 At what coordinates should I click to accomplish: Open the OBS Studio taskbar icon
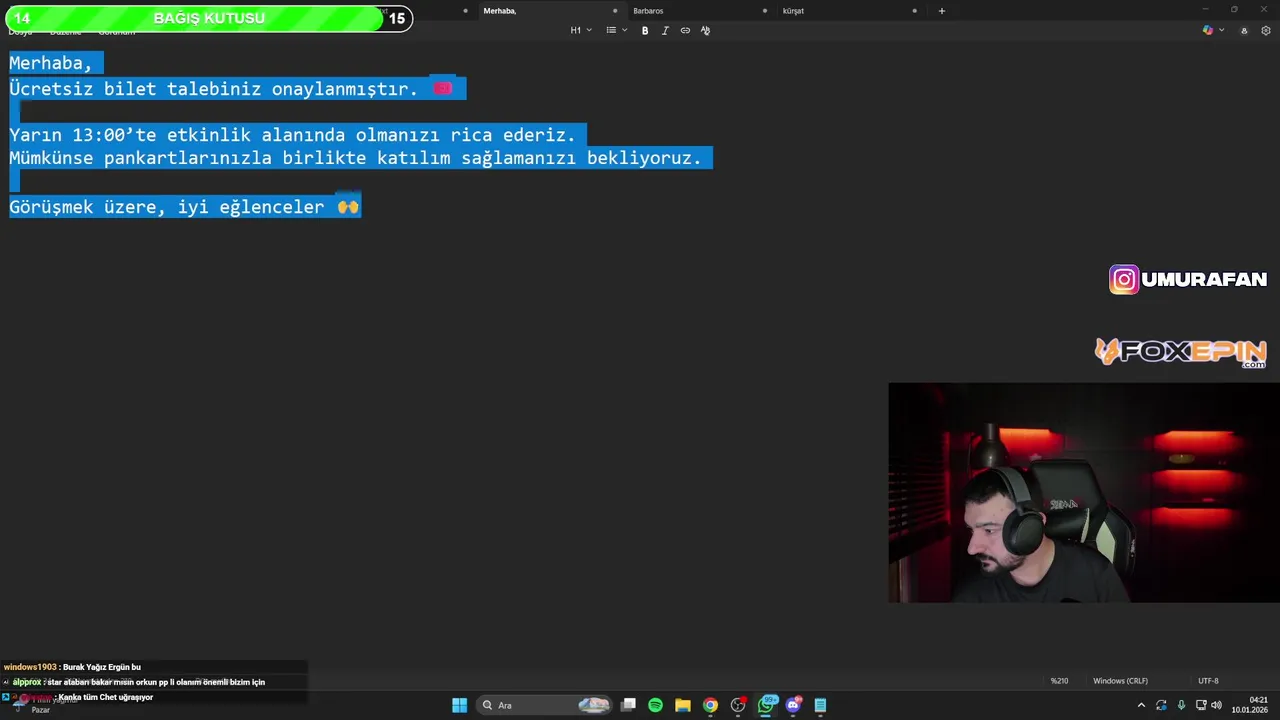click(x=738, y=705)
